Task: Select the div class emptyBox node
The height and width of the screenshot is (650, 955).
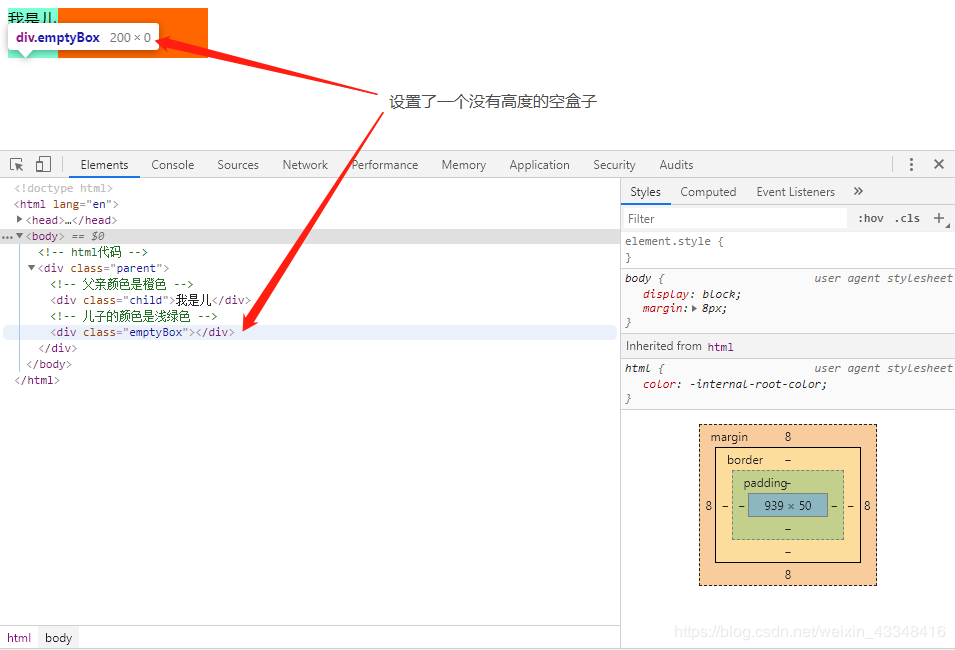Action: pyautogui.click(x=142, y=332)
